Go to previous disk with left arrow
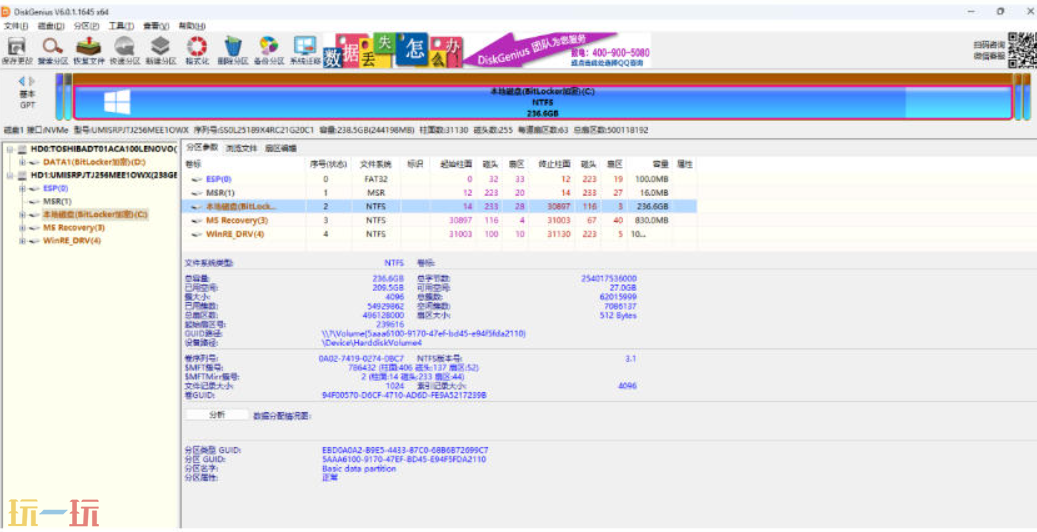Screen dimensions: 1037x532 point(22,81)
